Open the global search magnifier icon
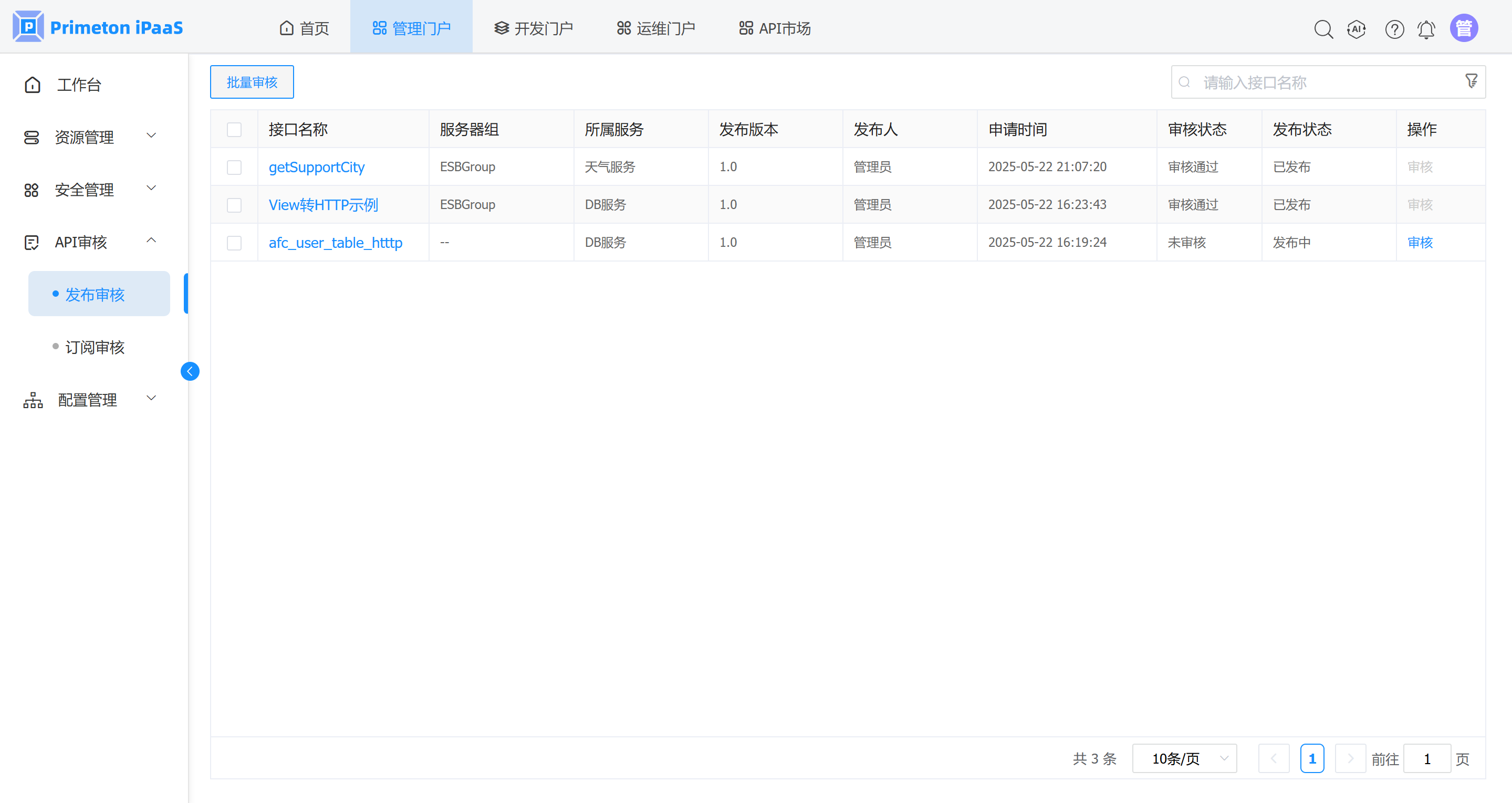 point(1323,29)
